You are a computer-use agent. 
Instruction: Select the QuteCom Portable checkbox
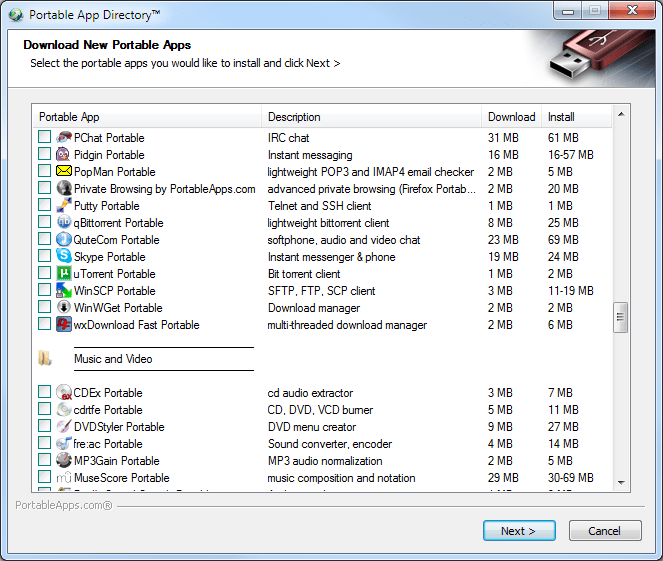[44, 240]
